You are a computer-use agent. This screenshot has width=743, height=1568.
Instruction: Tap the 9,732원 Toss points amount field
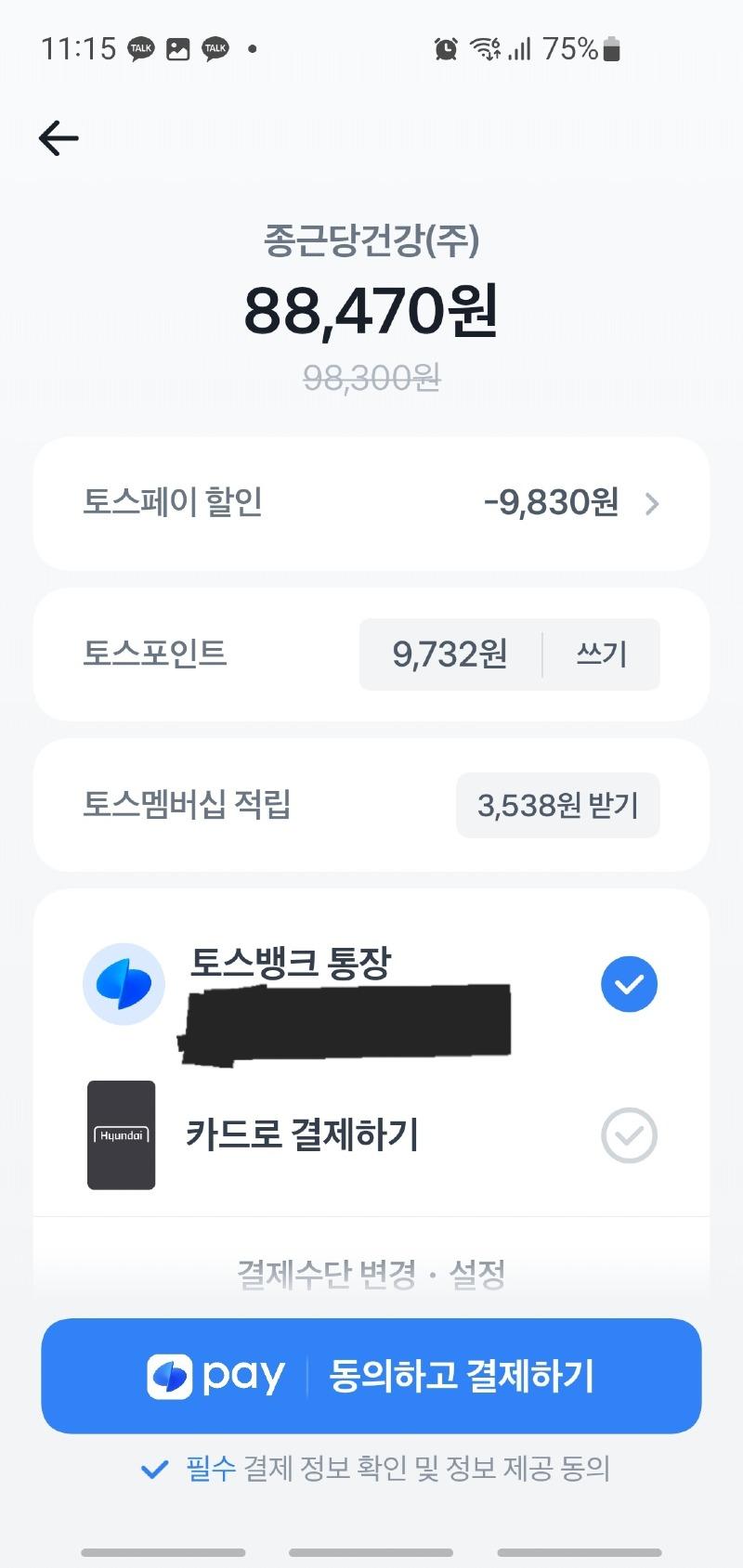(x=450, y=654)
